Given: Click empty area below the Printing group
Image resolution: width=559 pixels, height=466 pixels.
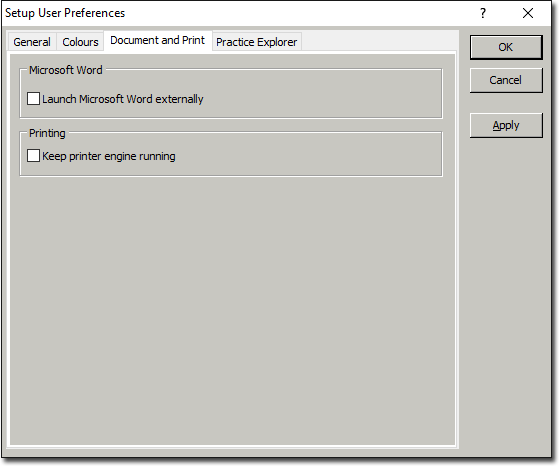Looking at the screenshot, I should pos(232,310).
